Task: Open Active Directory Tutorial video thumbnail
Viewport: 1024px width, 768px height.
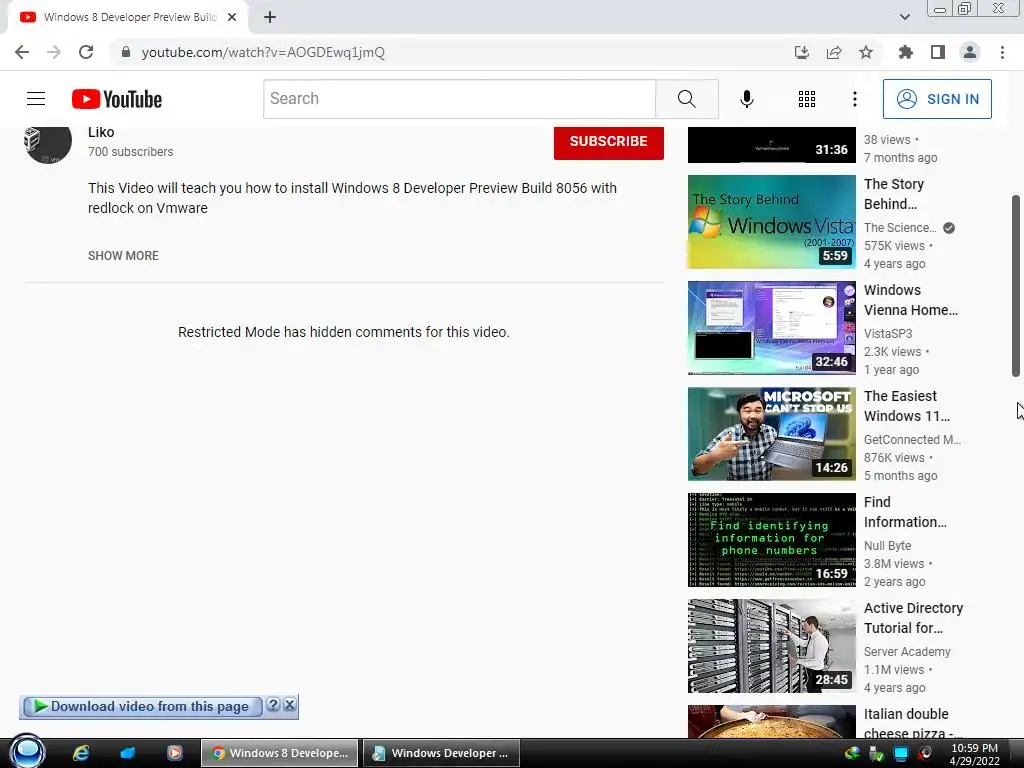Action: pos(771,646)
